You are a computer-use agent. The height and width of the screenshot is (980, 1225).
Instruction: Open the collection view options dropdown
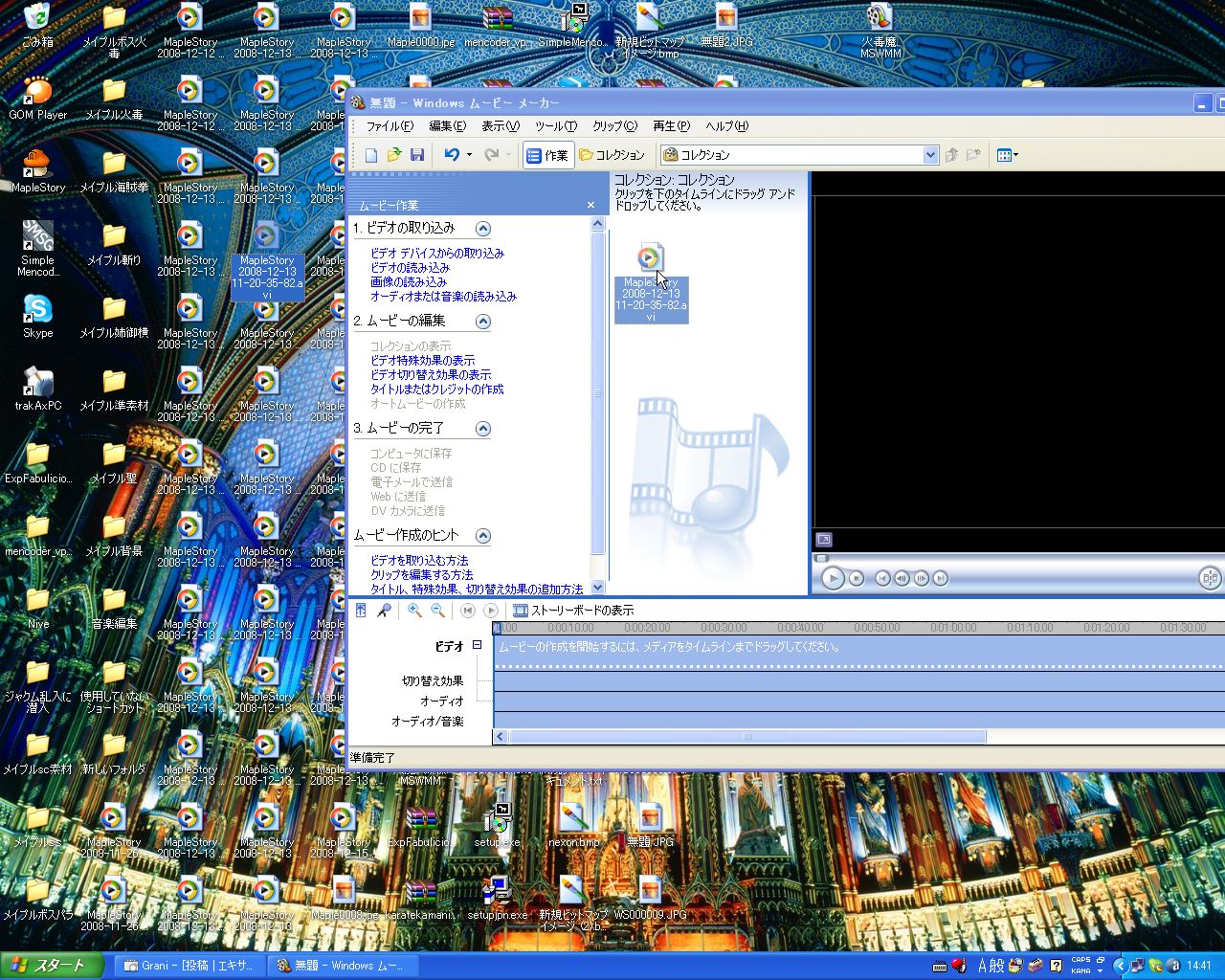1007,155
